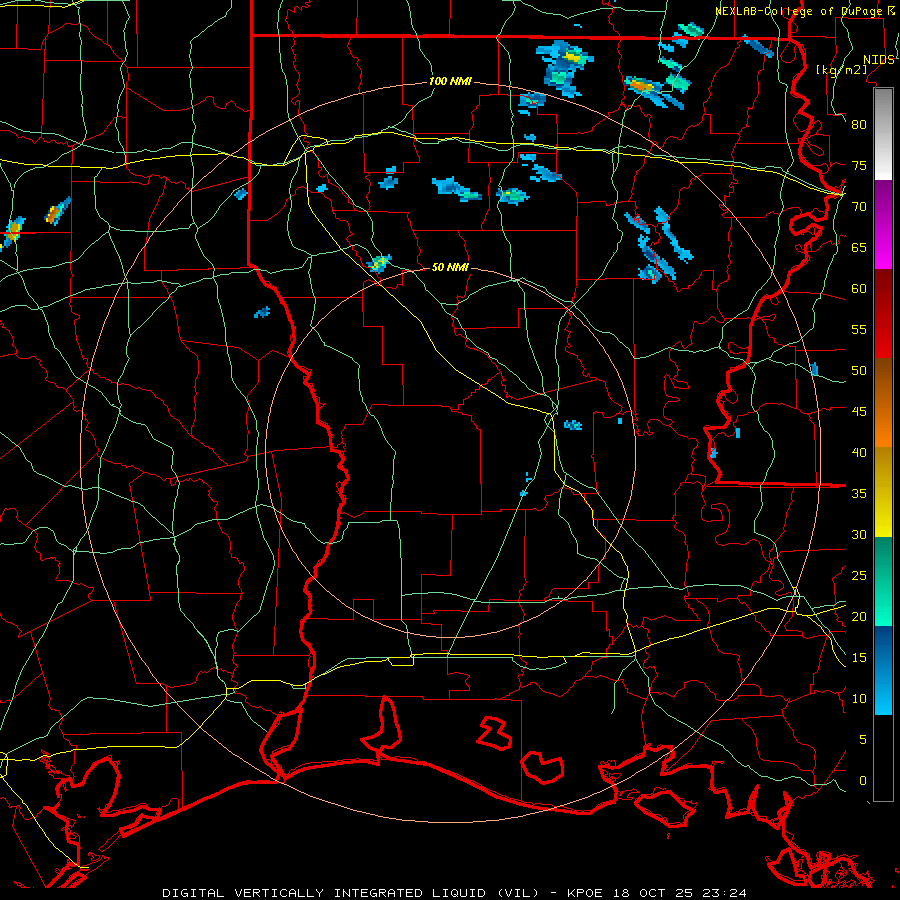The image size is (900, 900).
Task: Select the 10 value on the color scale
Action: click(859, 699)
